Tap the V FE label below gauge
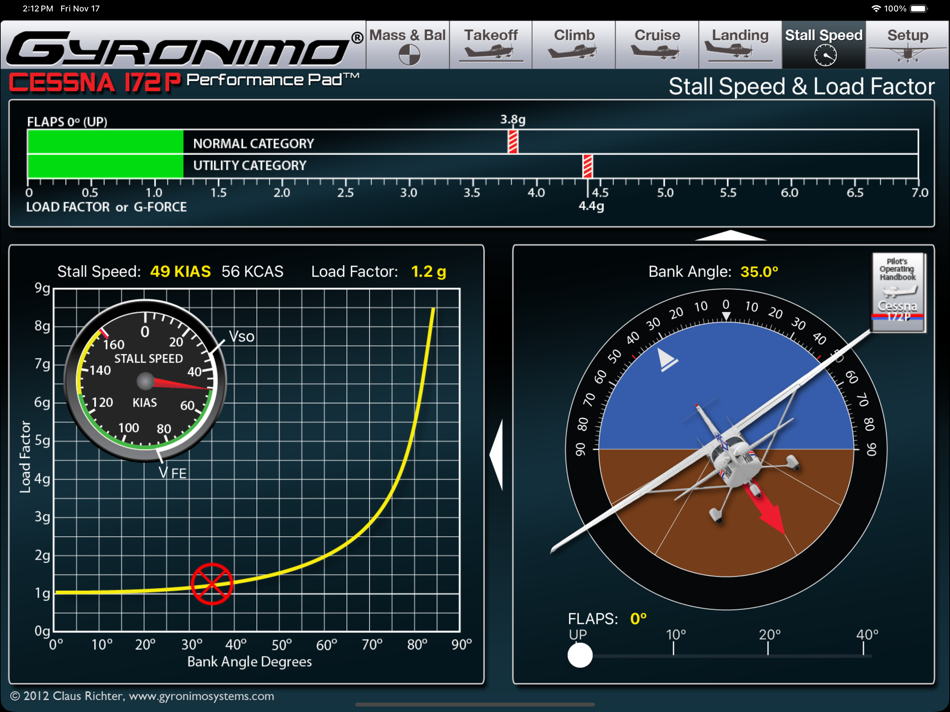The height and width of the screenshot is (712, 950). [x=173, y=473]
